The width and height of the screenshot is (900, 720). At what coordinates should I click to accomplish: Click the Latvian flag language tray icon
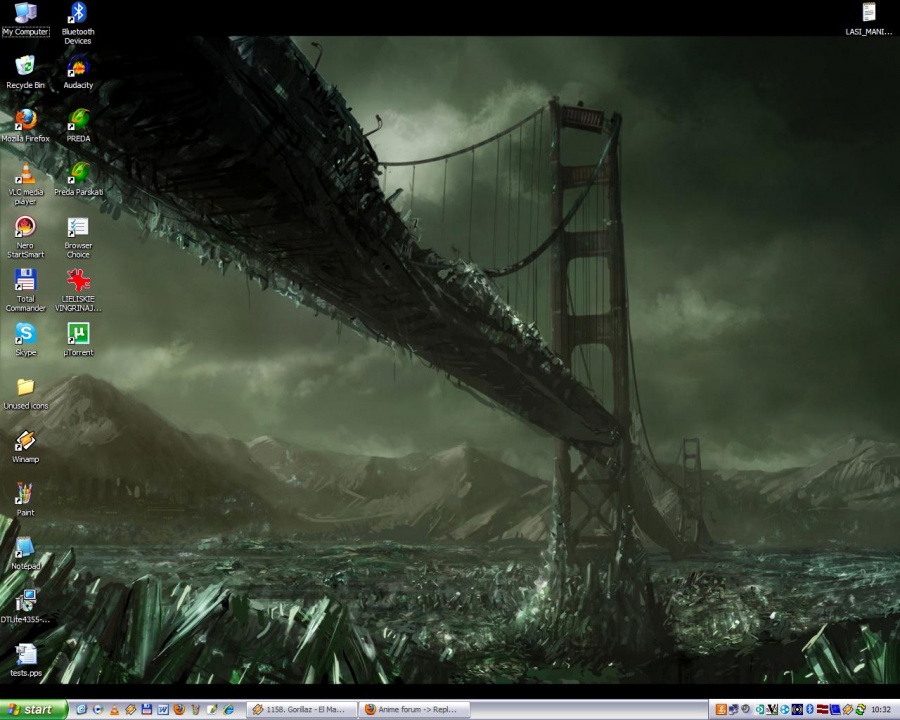pyautogui.click(x=822, y=710)
